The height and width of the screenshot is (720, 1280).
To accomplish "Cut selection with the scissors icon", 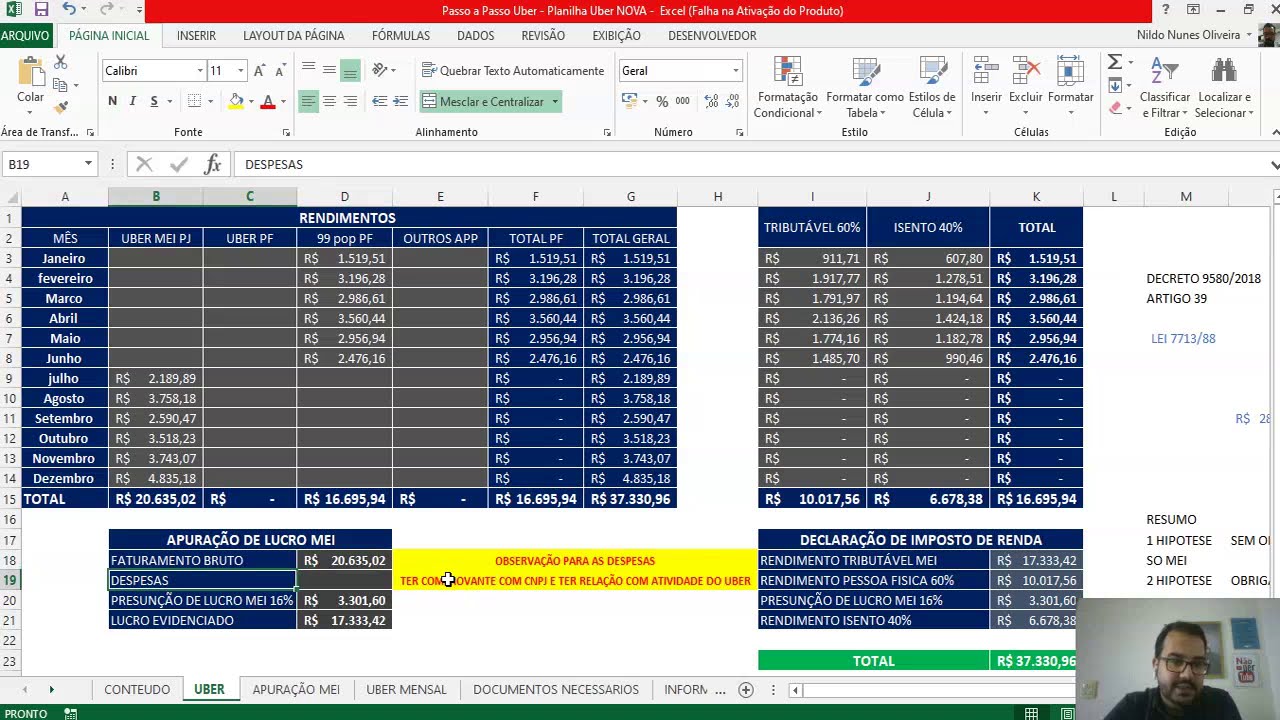I will [60, 62].
